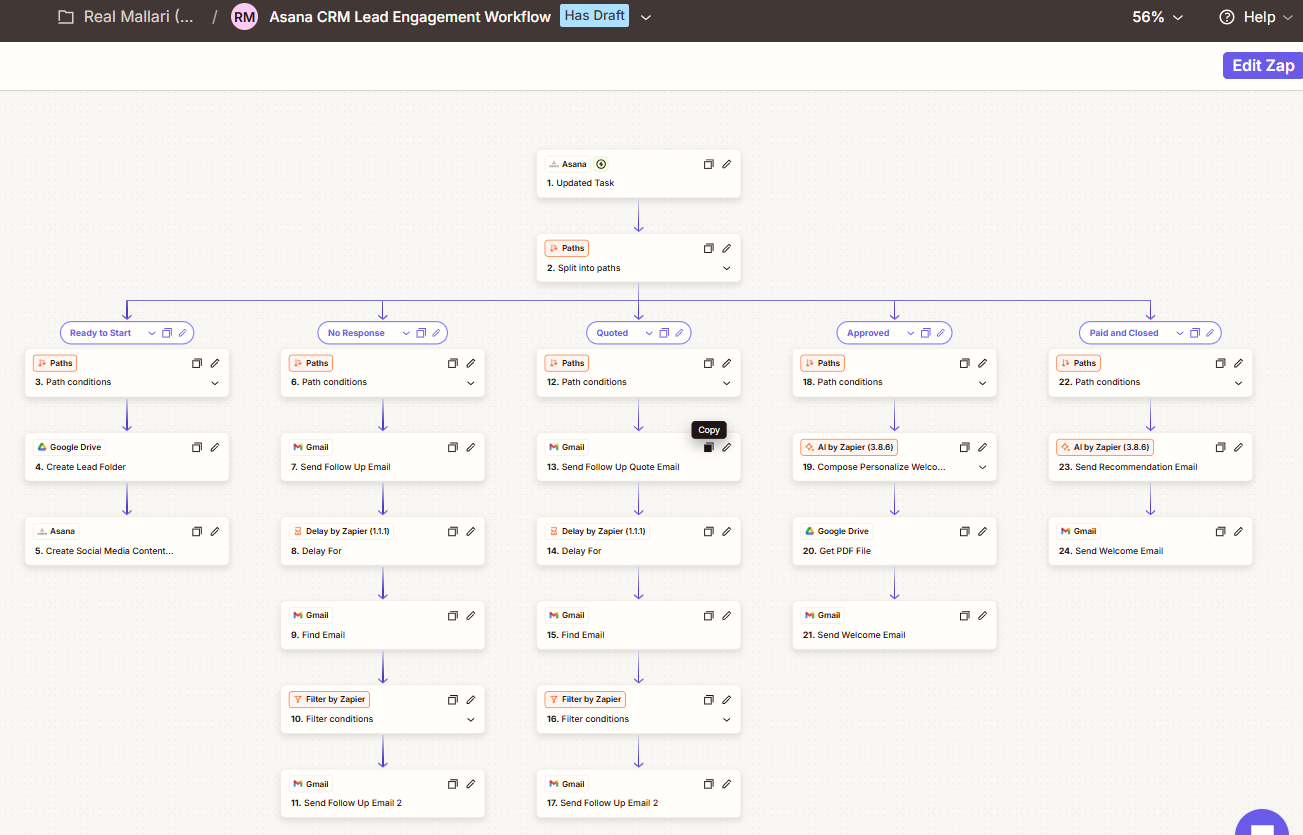1303x835 pixels.
Task: Copy step 17 Send Follow Up Email 2
Action: (709, 784)
